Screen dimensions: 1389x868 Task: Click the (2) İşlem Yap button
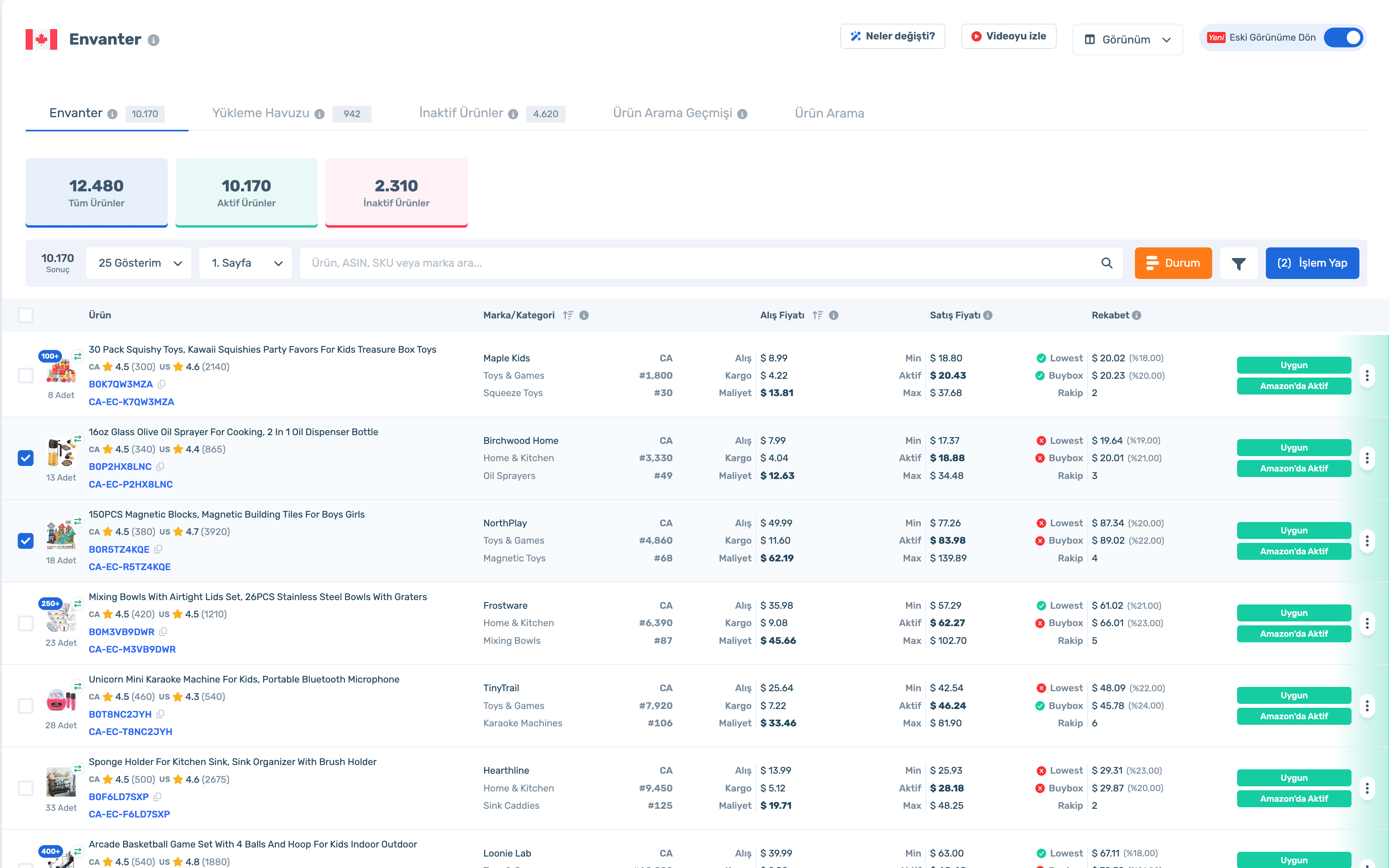point(1312,264)
